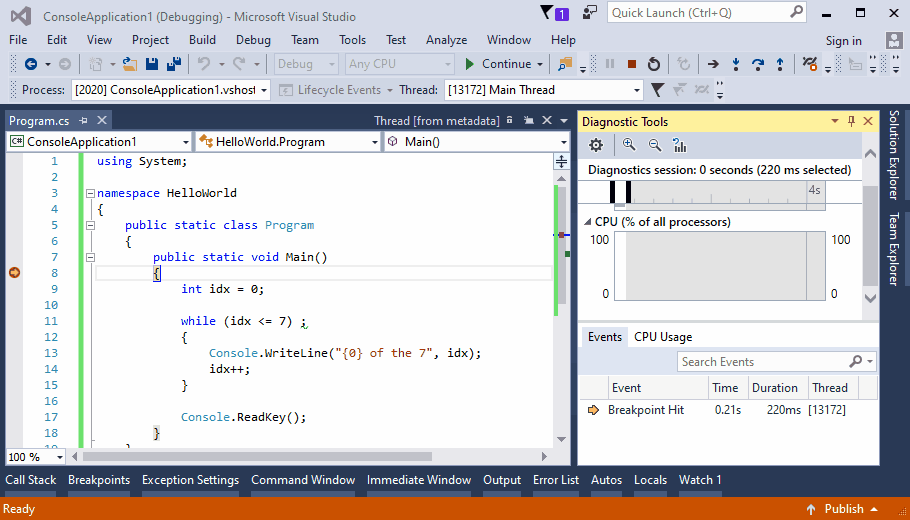Zoom in on the diagnostics timeline
The width and height of the screenshot is (910, 520).
(x=629, y=145)
